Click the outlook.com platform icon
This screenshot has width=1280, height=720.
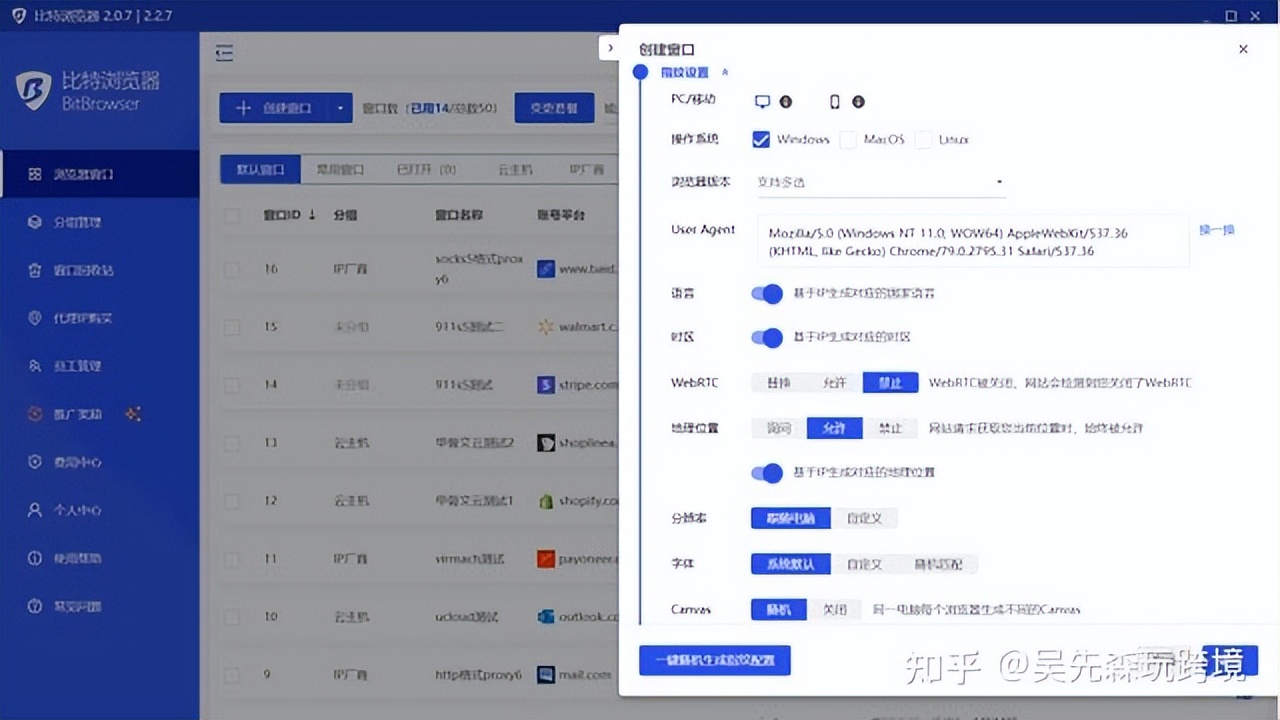546,617
